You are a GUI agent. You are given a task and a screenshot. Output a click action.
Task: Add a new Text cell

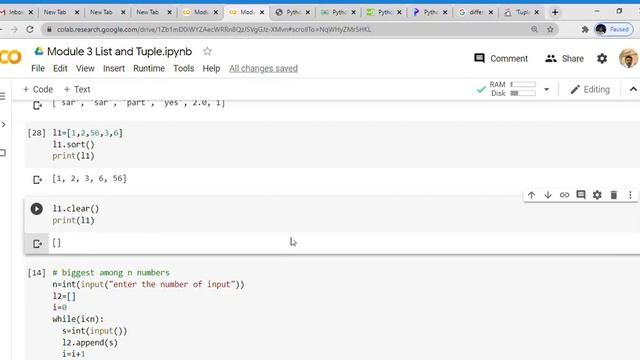[77, 89]
